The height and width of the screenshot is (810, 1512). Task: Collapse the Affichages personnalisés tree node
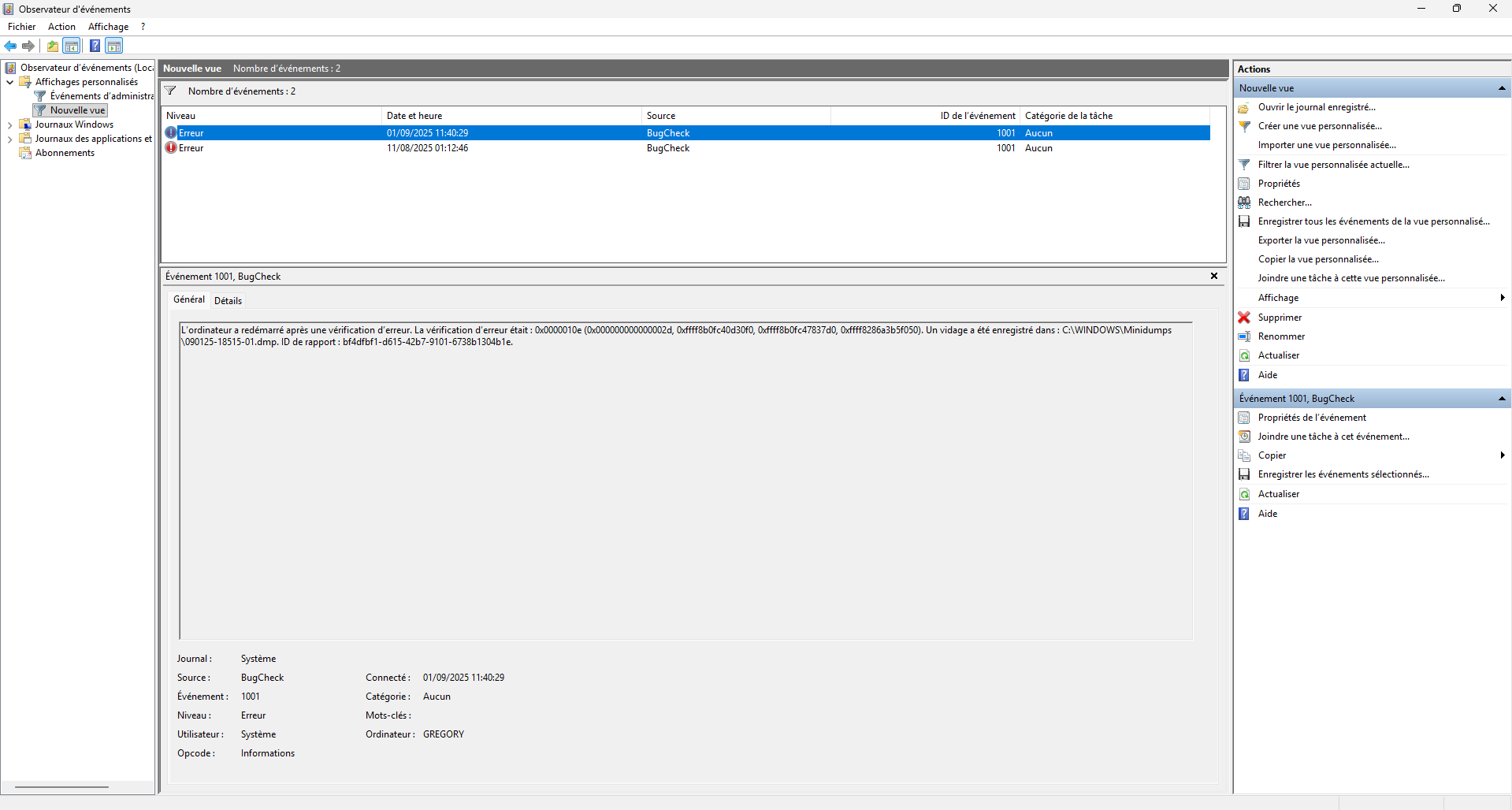pos(9,82)
